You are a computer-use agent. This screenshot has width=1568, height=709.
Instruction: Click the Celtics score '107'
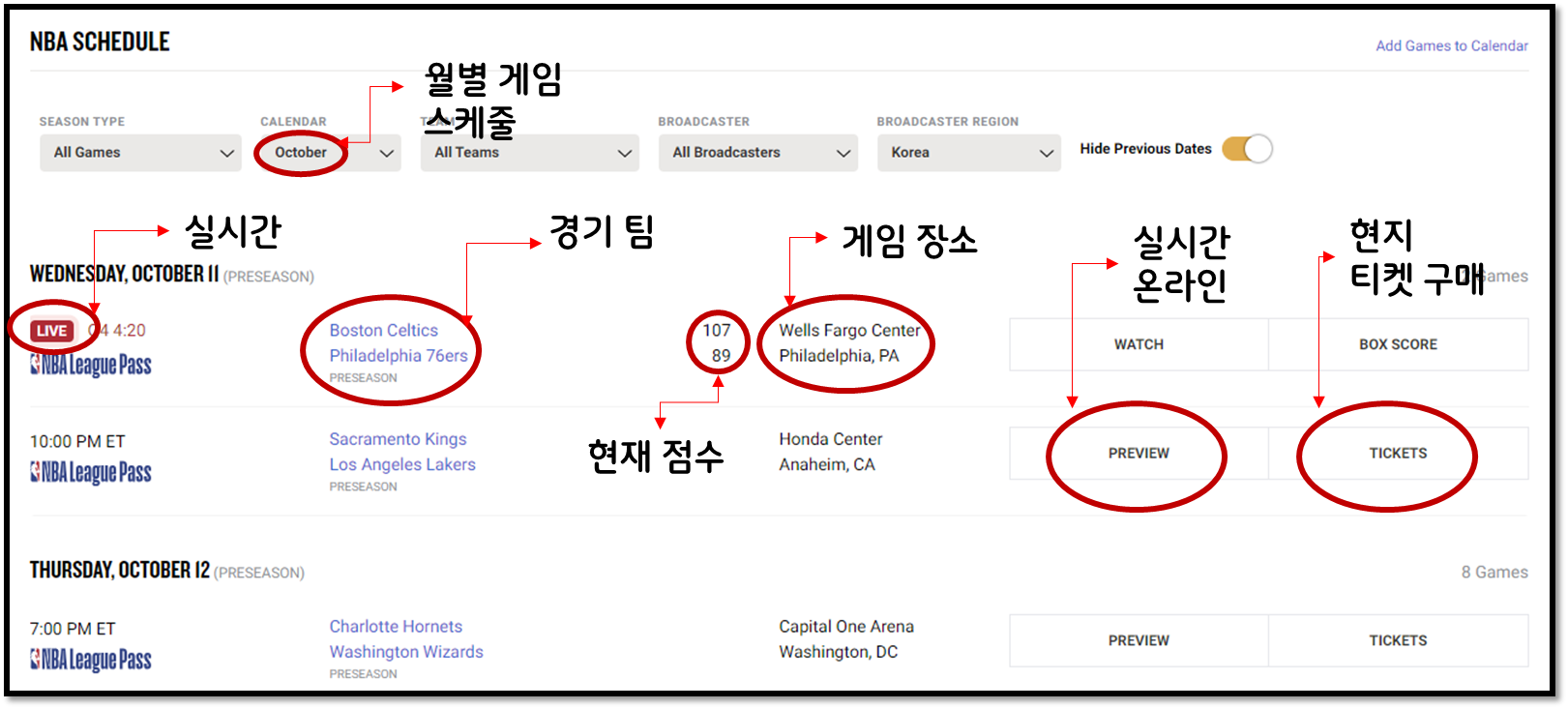click(x=717, y=331)
